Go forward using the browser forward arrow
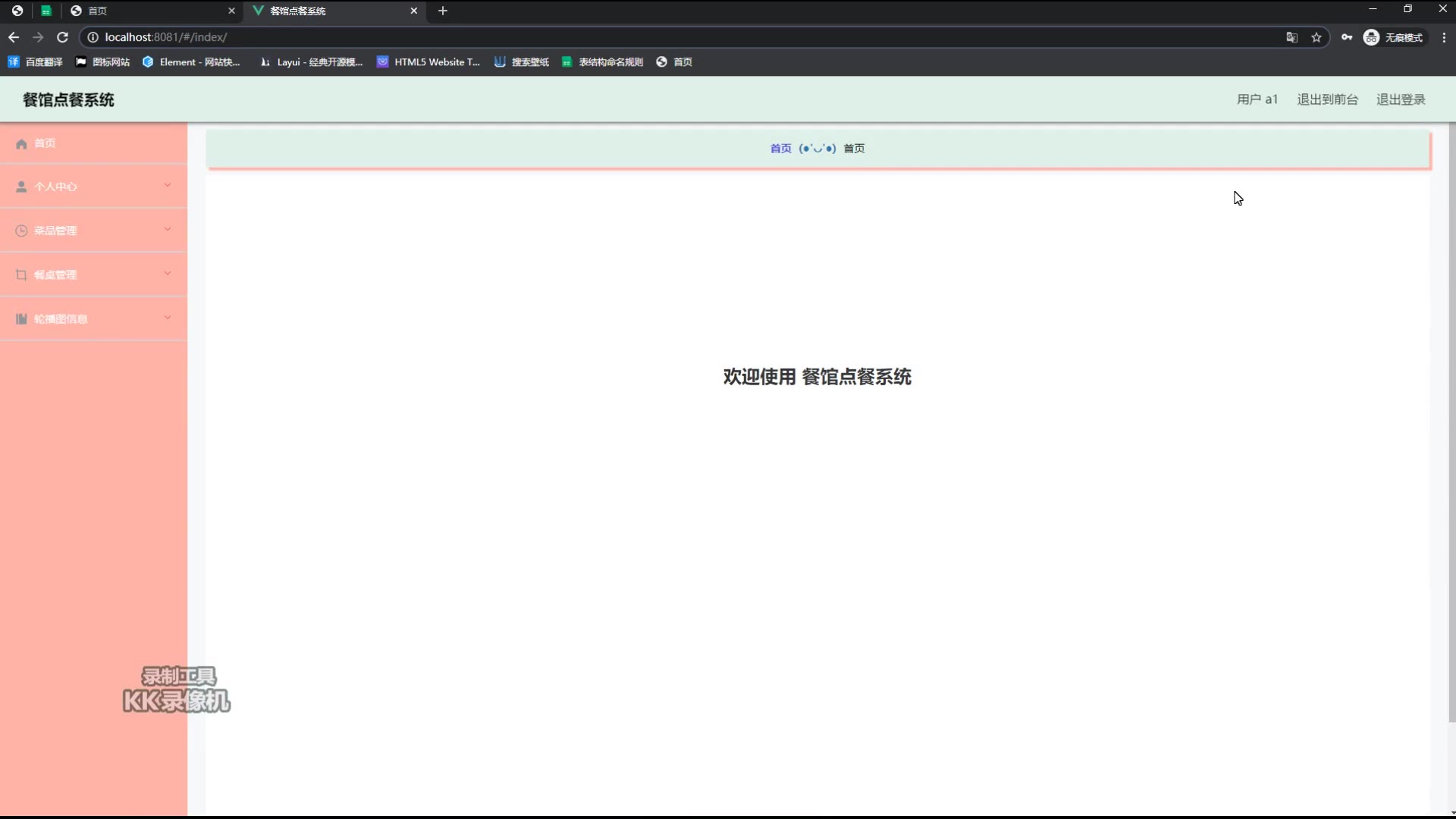 tap(38, 37)
